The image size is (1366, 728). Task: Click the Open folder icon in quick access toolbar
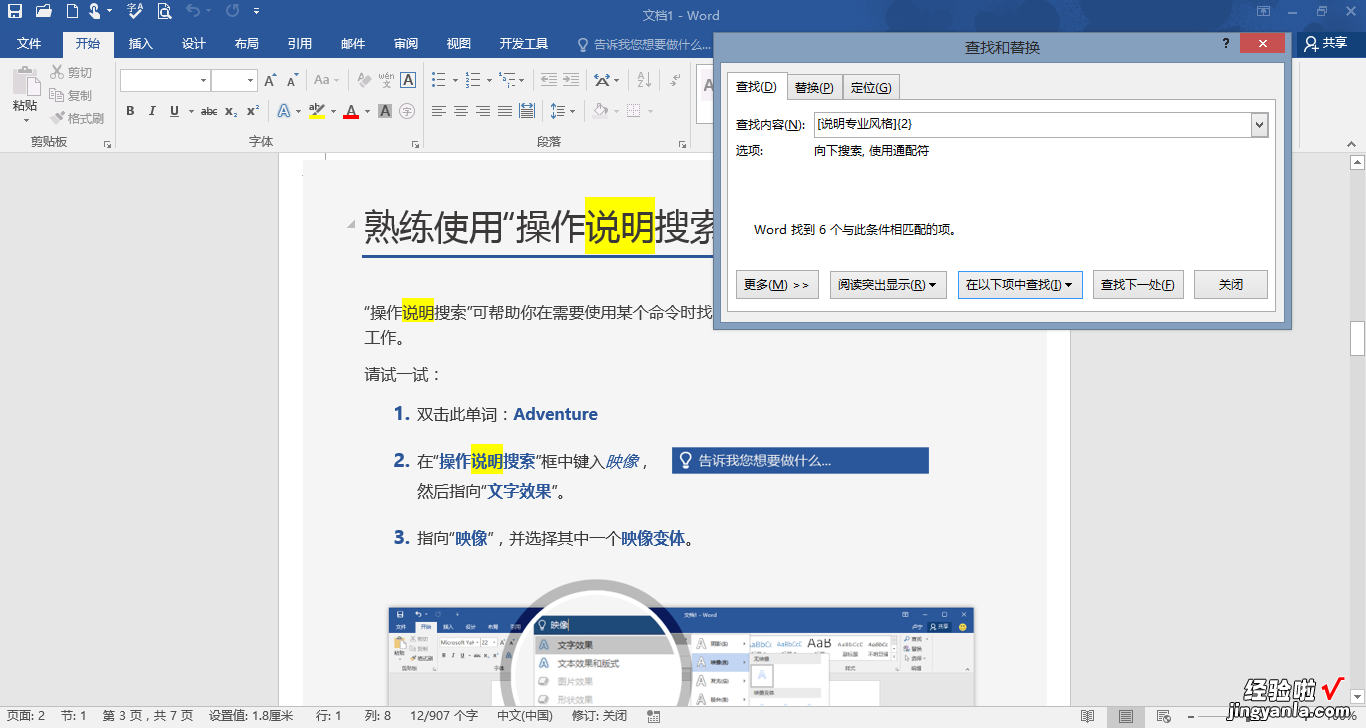coord(43,11)
